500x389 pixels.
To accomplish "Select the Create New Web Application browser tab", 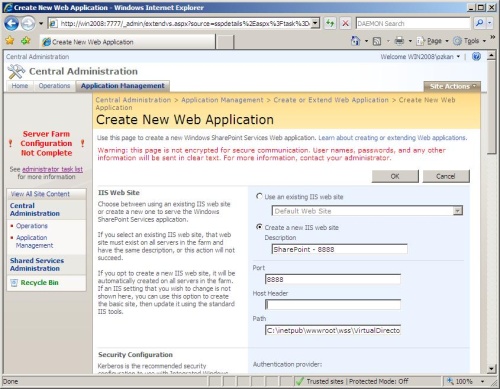I will (127, 42).
